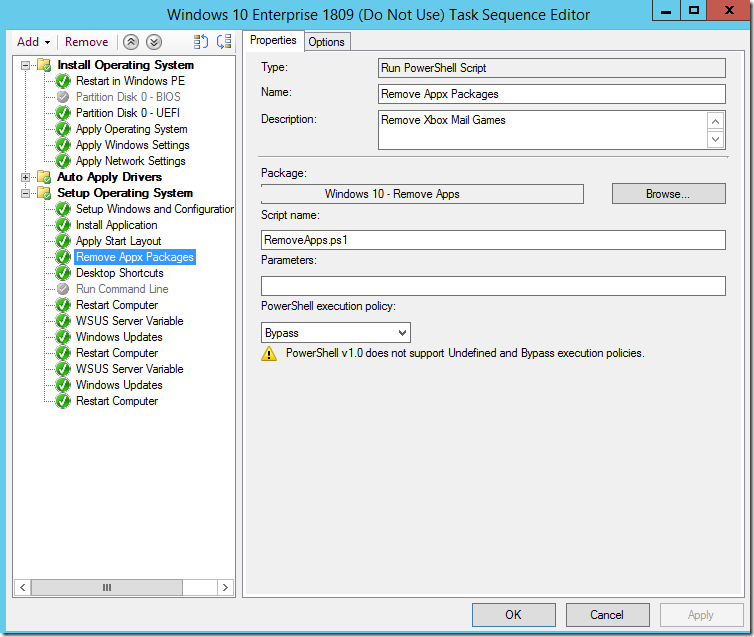Click the Browse... button
Viewport: 754px width, 637px height.
pos(668,194)
